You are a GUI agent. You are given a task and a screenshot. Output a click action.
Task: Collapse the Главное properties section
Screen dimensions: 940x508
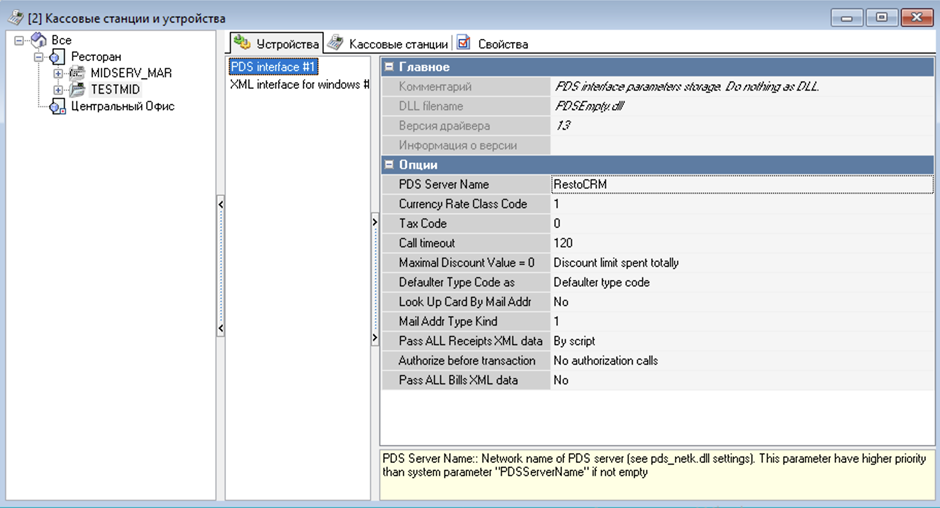point(389,67)
